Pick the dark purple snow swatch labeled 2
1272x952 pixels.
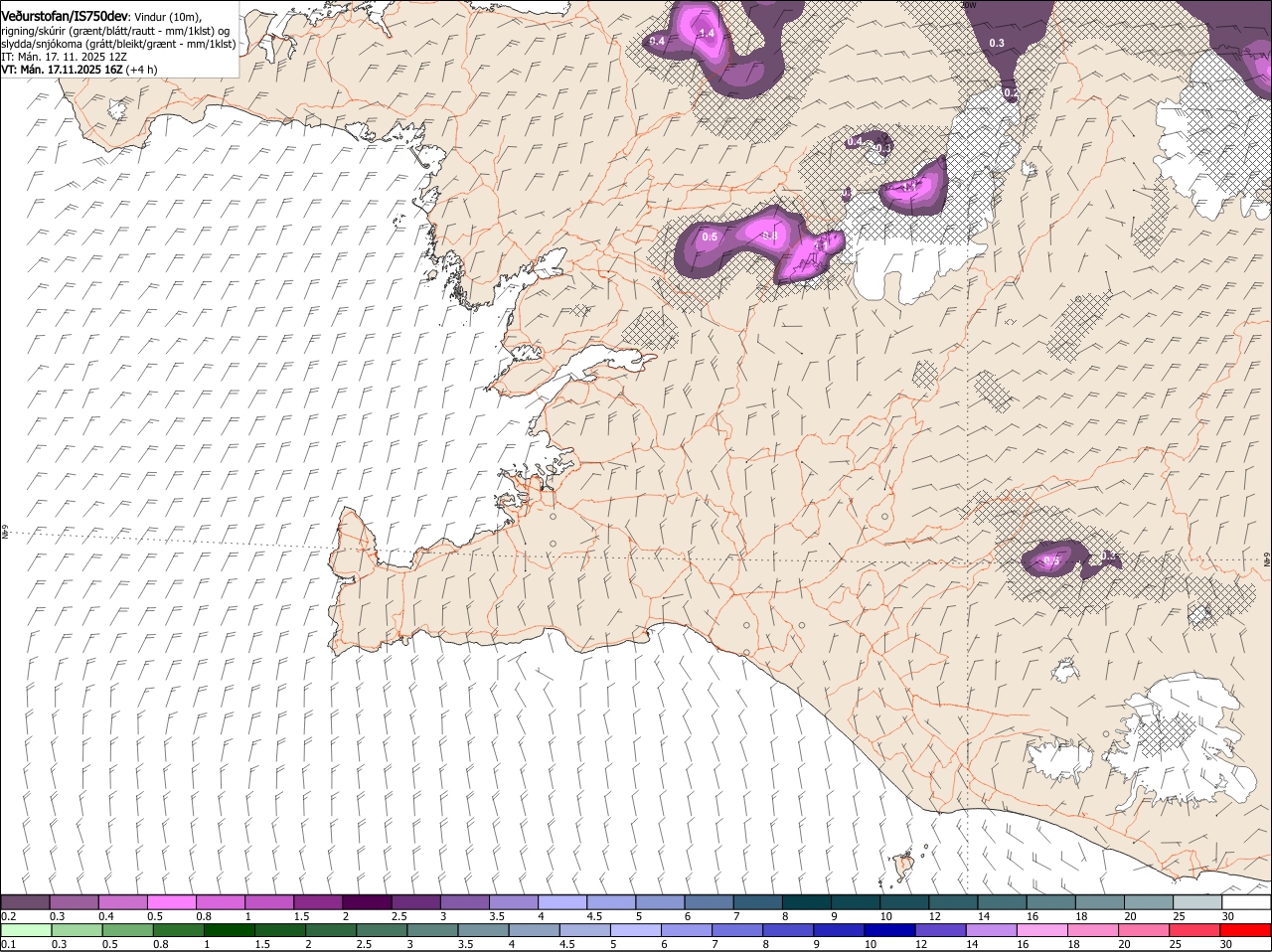(x=366, y=901)
